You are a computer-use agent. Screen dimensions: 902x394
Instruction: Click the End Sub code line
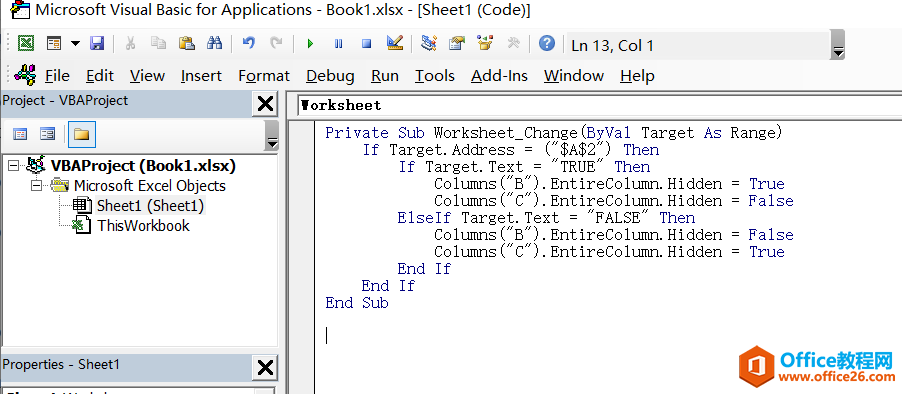(x=357, y=303)
